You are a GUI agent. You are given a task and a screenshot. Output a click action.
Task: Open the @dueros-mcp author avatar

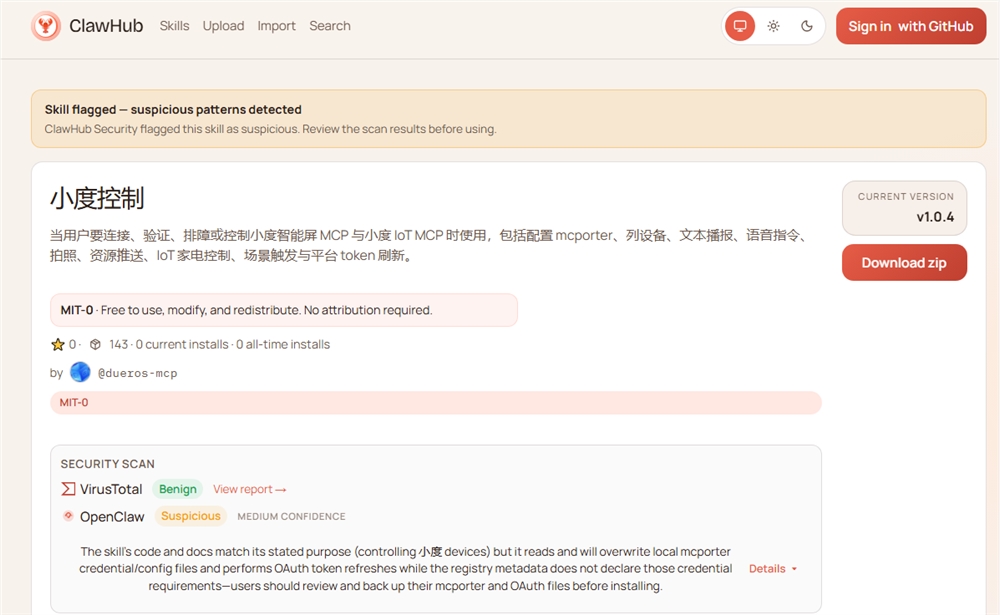point(80,372)
